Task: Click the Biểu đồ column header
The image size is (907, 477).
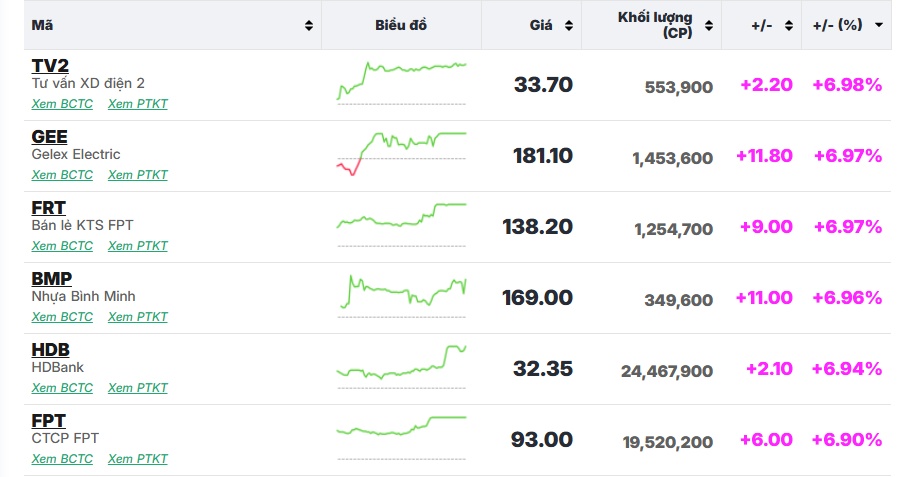Action: (401, 25)
